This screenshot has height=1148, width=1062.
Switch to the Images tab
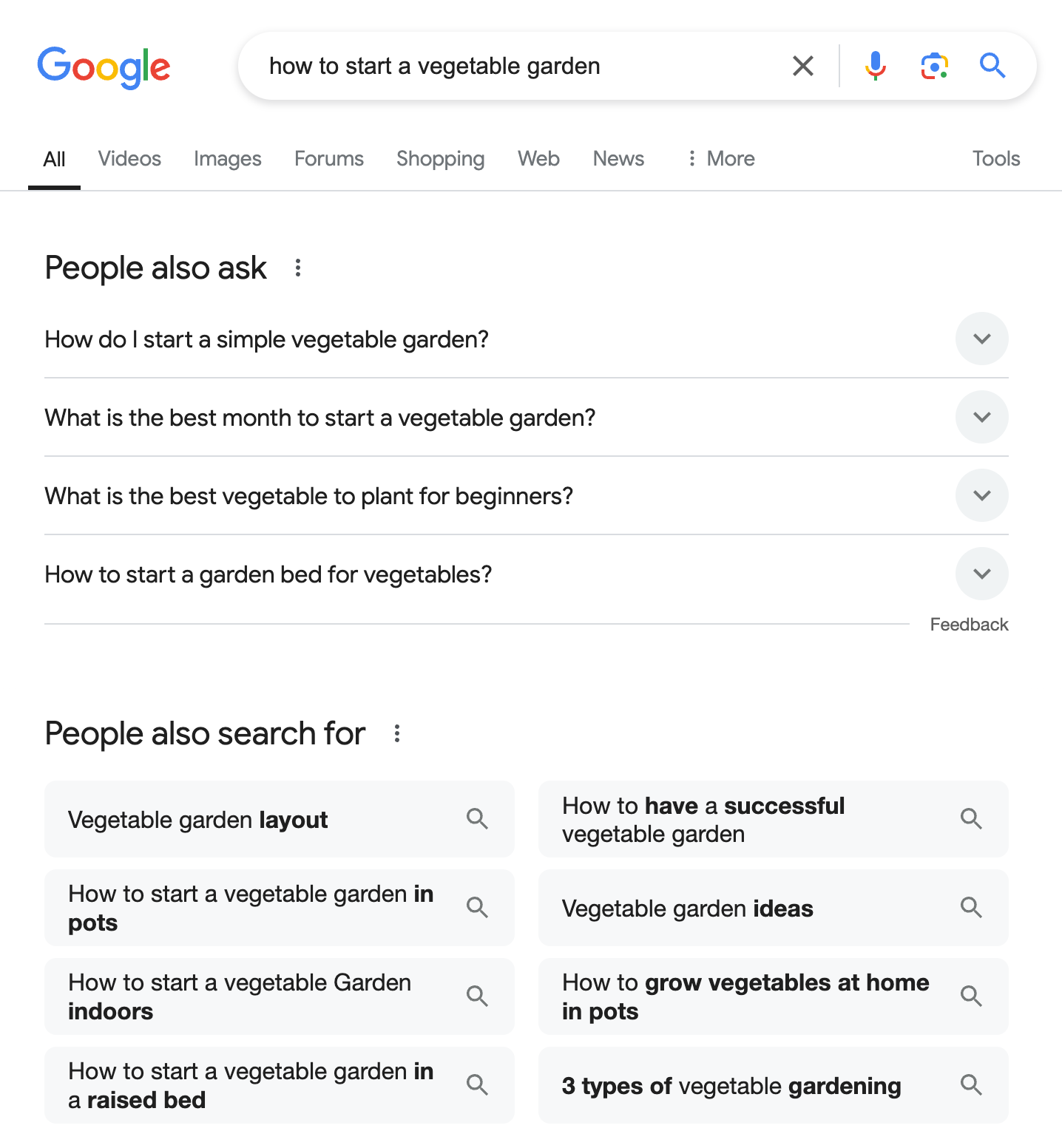[x=227, y=158]
